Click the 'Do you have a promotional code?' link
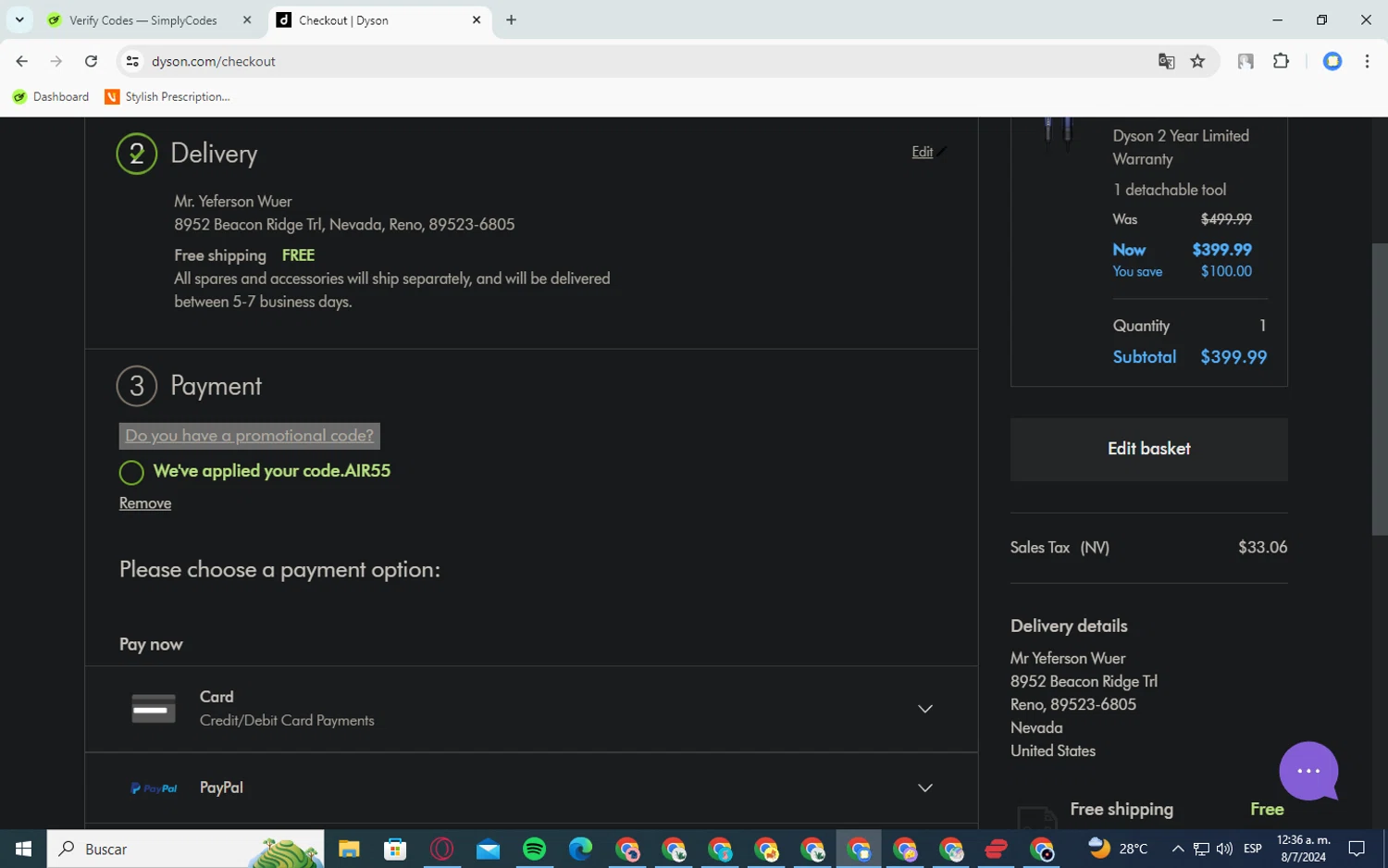Screen dimensions: 1388x868 pyautogui.click(x=249, y=436)
